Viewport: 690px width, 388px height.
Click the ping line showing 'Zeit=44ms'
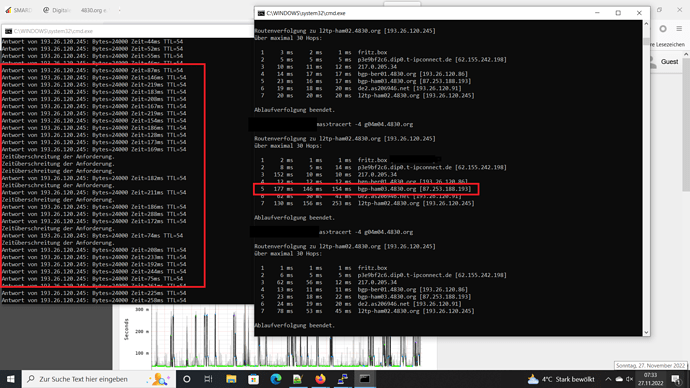click(x=92, y=41)
